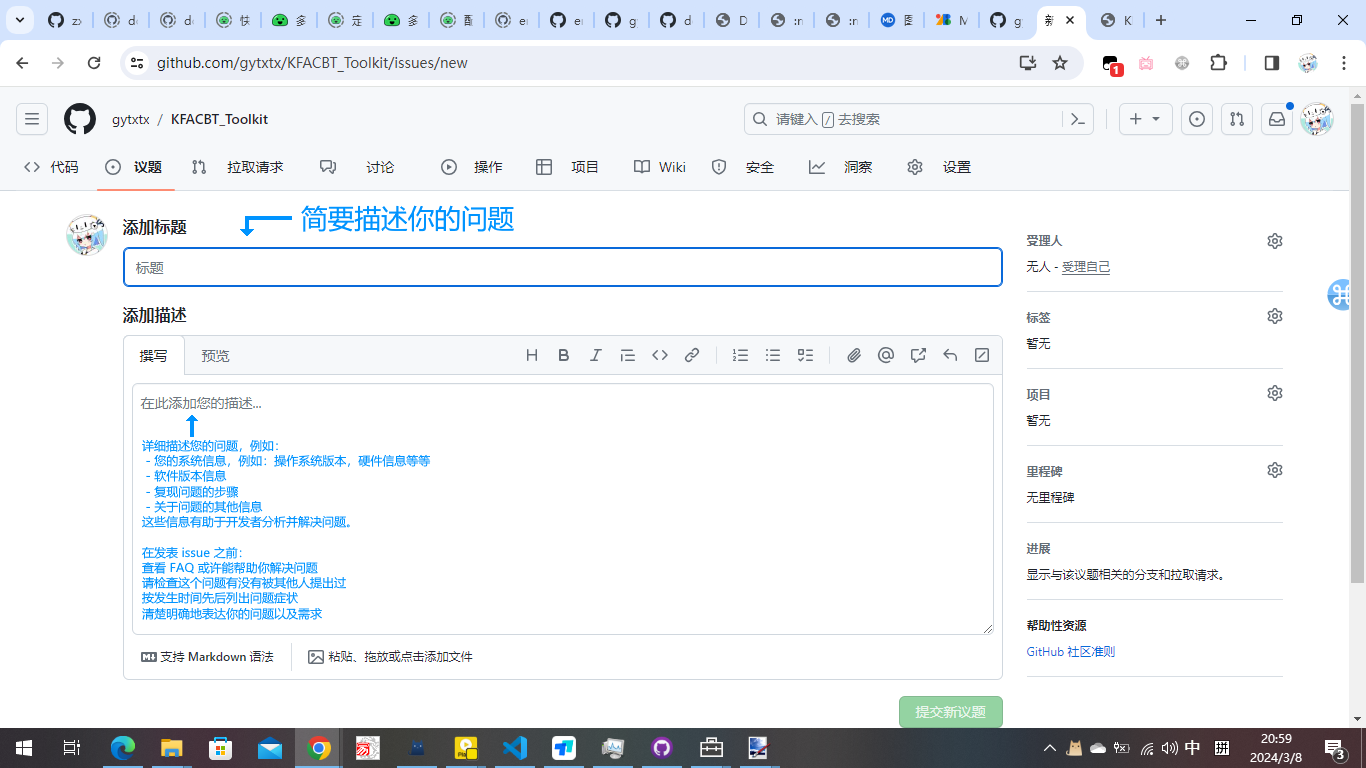Open Windows Start menu
The height and width of the screenshot is (768, 1366).
point(24,748)
